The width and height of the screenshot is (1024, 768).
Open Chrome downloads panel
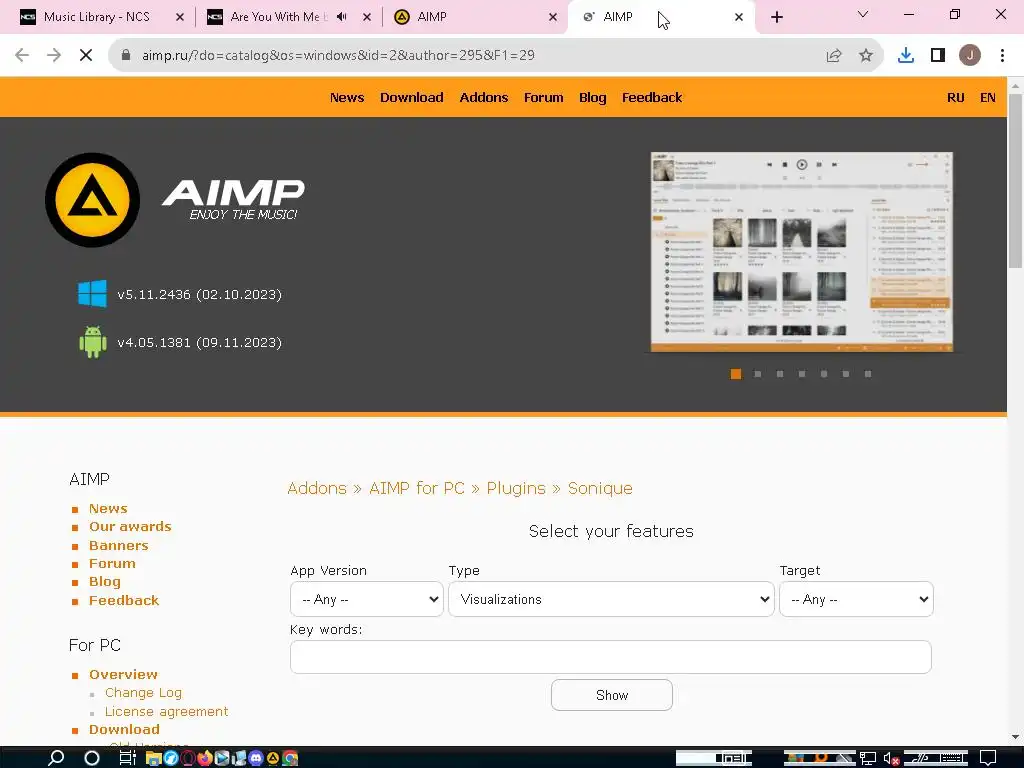click(906, 56)
